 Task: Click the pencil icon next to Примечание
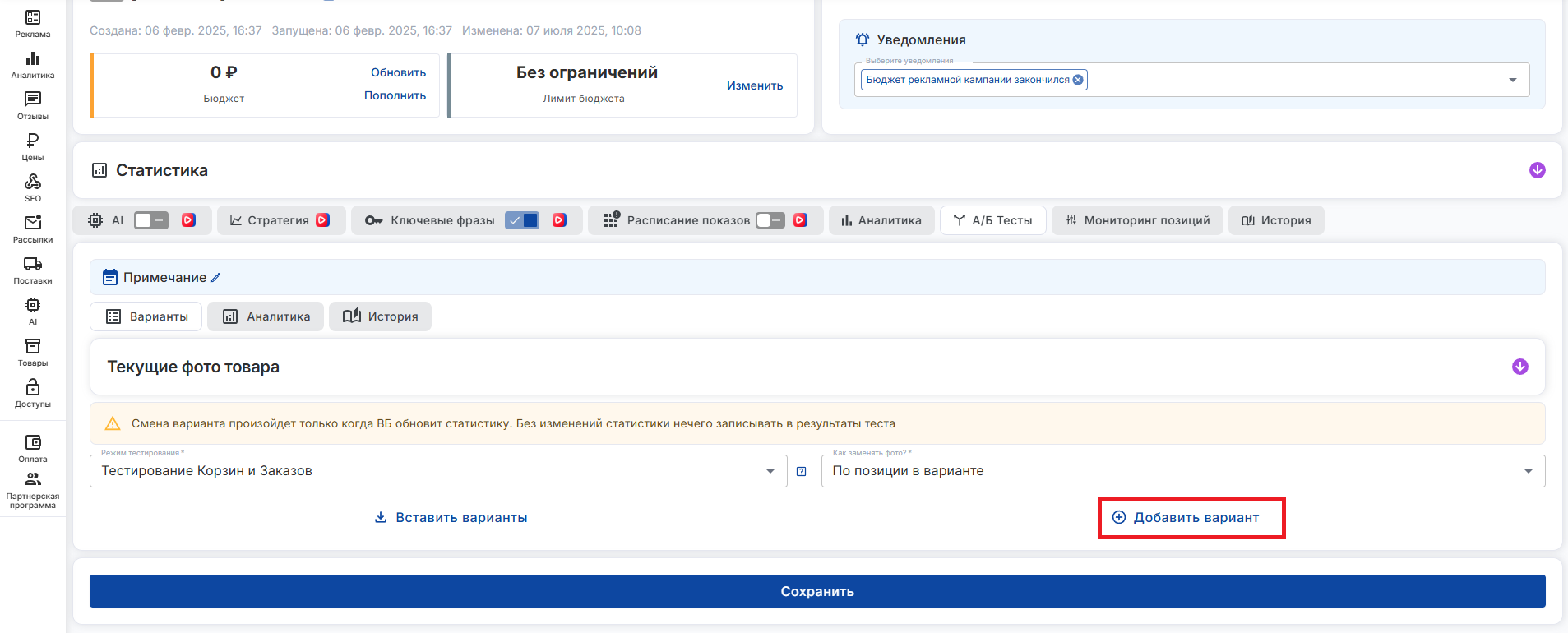(216, 278)
